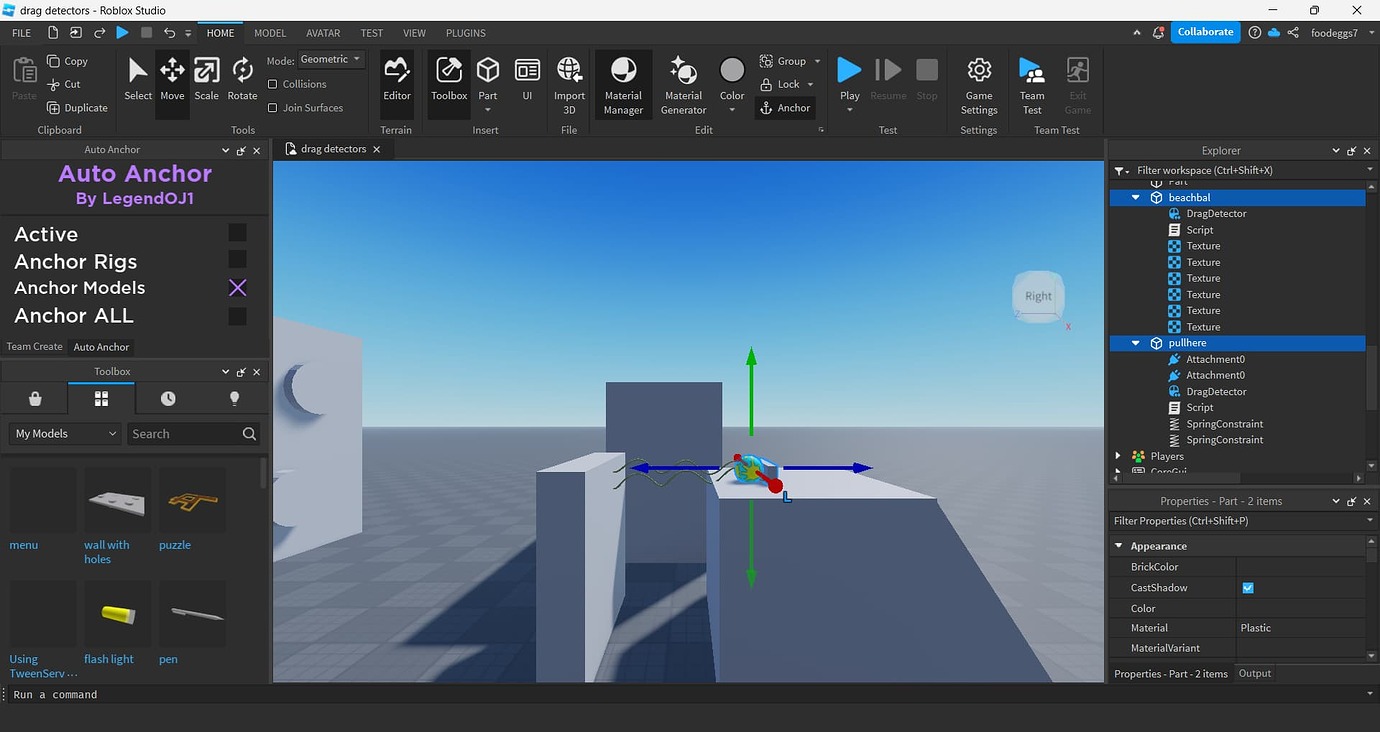Activate the Scale tool
Image resolution: width=1380 pixels, height=732 pixels.
click(x=206, y=78)
